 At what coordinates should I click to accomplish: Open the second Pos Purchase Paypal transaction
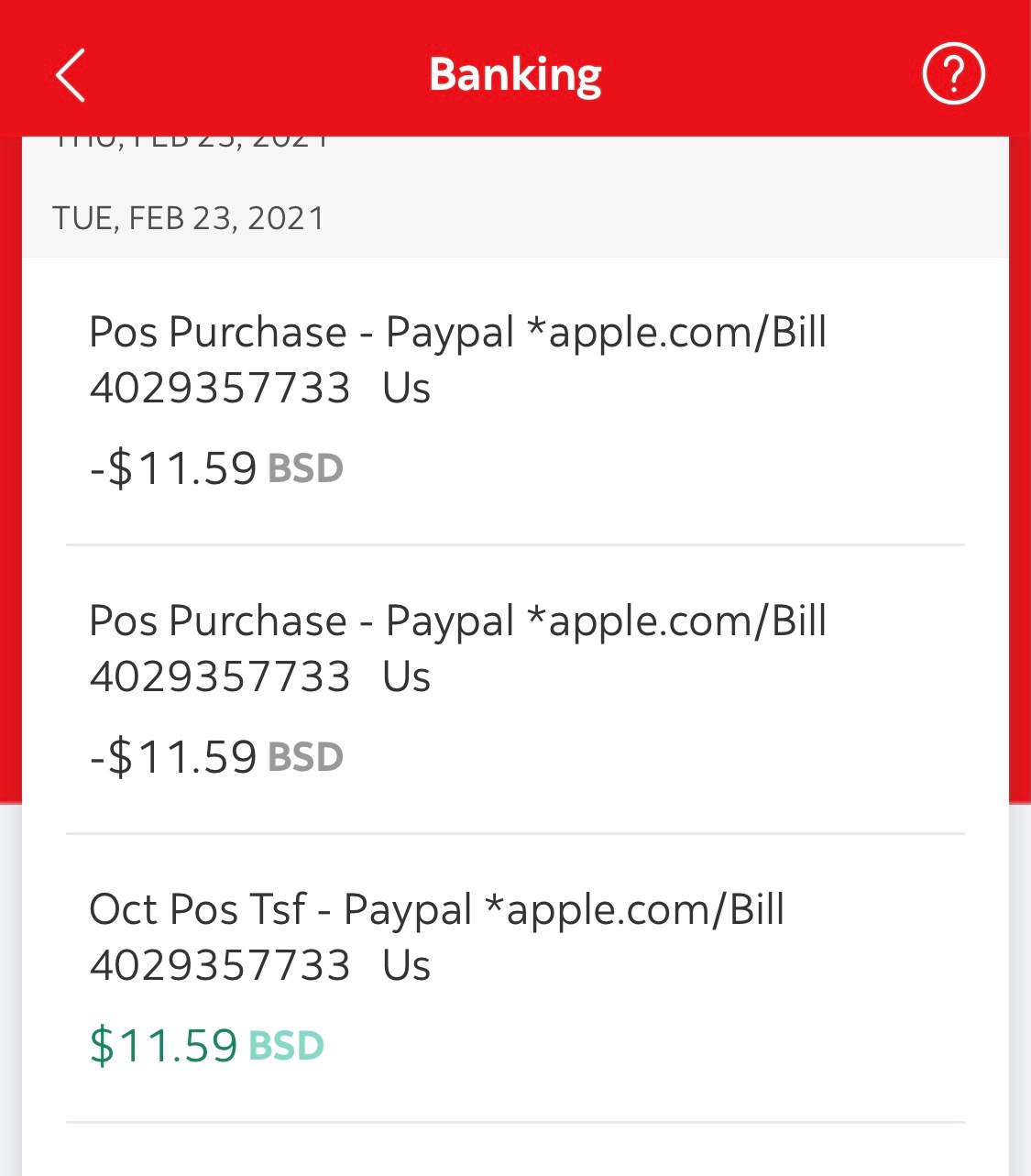point(457,621)
